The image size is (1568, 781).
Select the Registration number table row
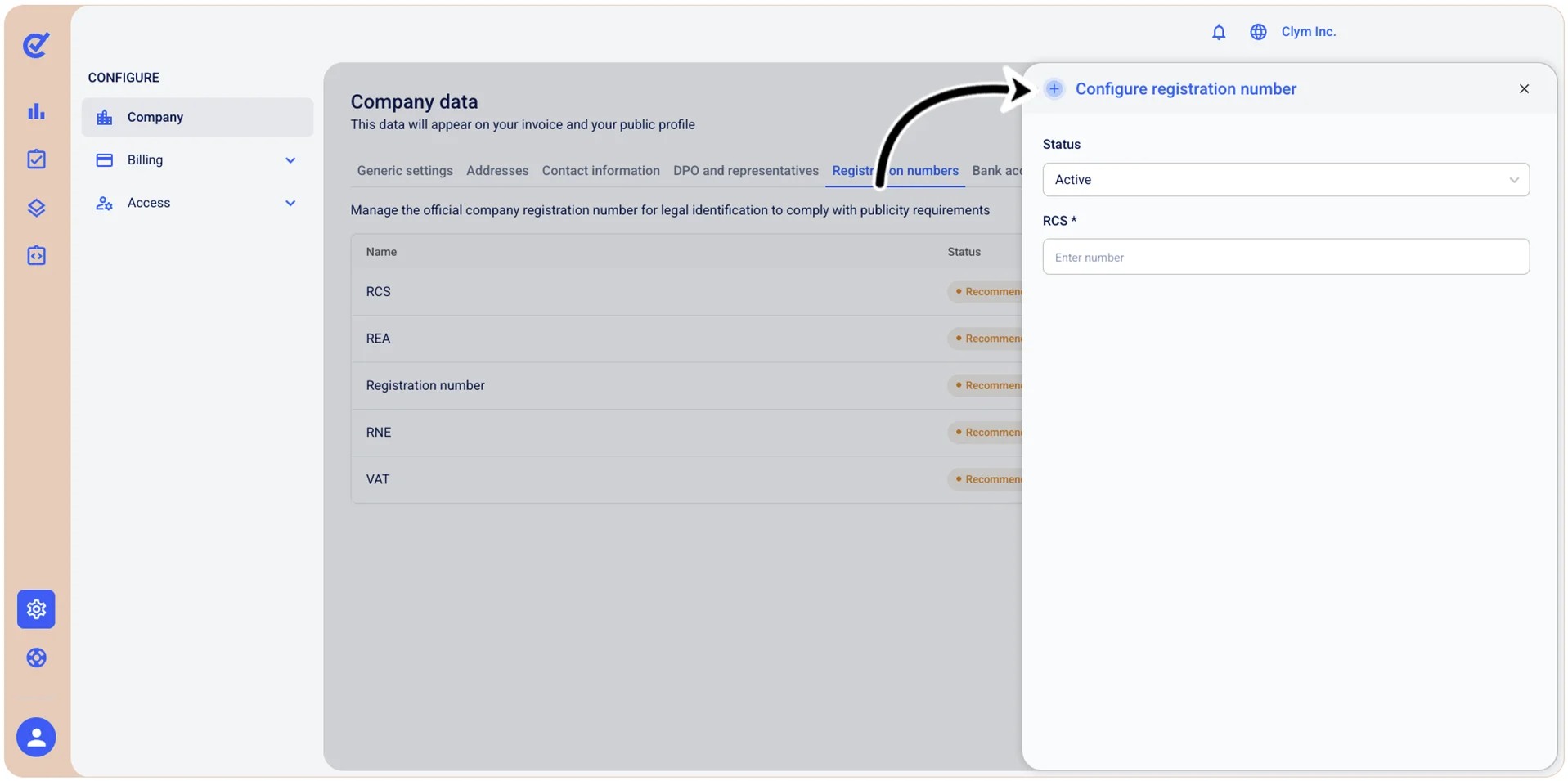[687, 385]
